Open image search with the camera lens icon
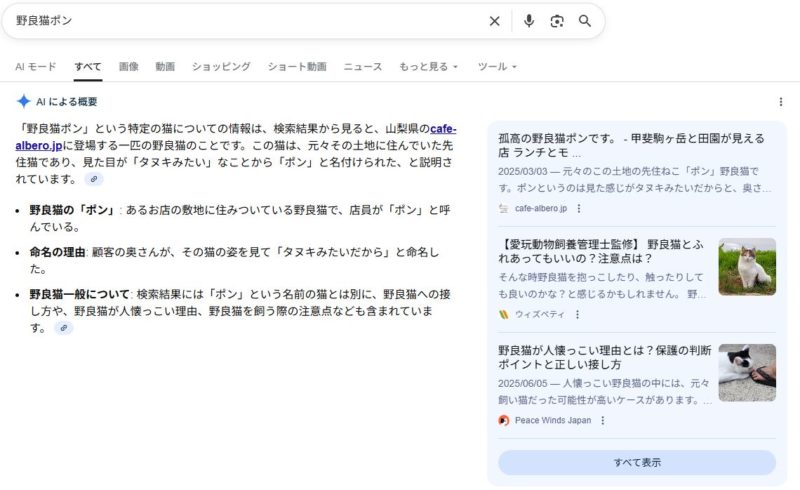 (557, 21)
